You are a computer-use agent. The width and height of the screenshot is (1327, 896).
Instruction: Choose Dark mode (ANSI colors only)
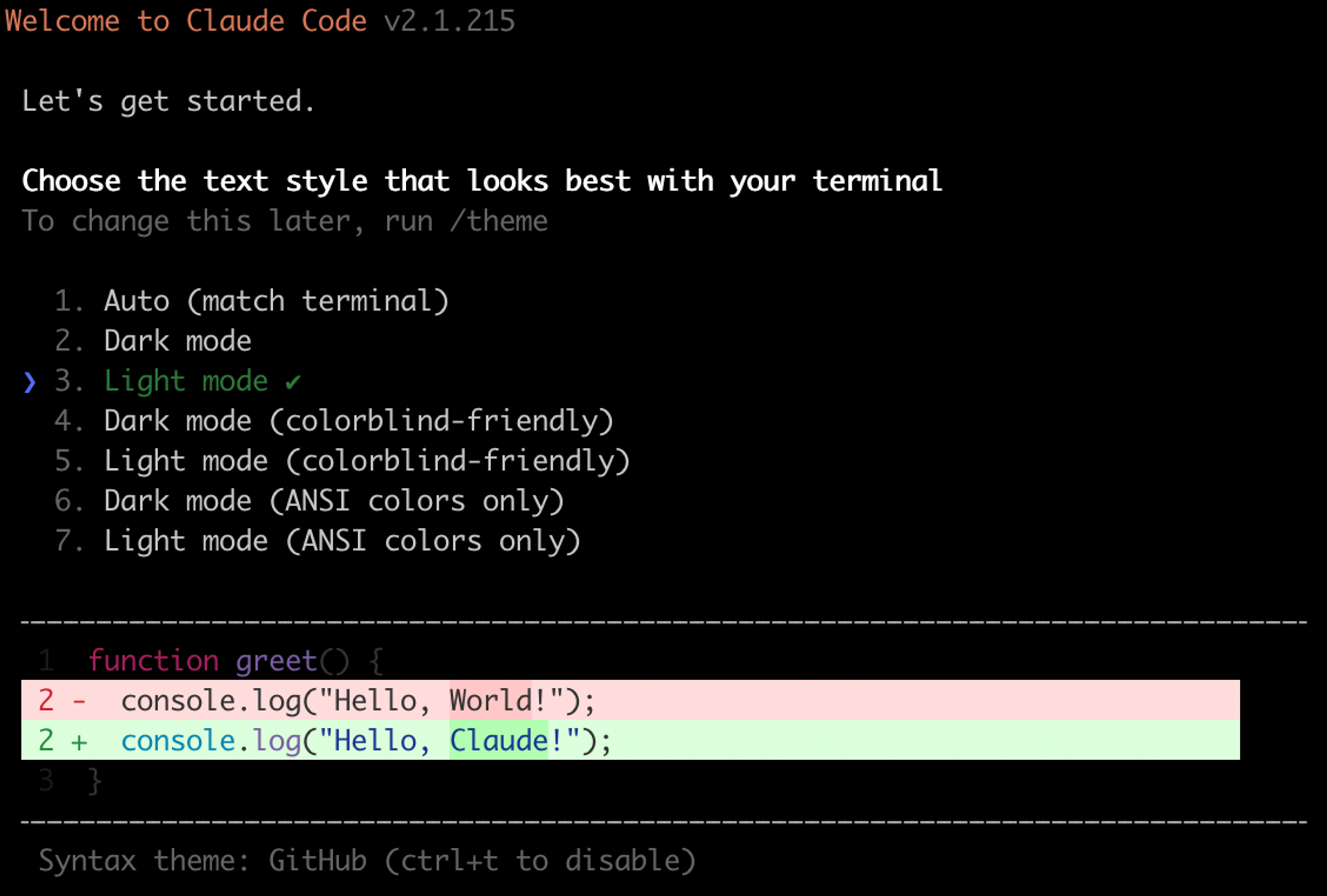click(309, 501)
